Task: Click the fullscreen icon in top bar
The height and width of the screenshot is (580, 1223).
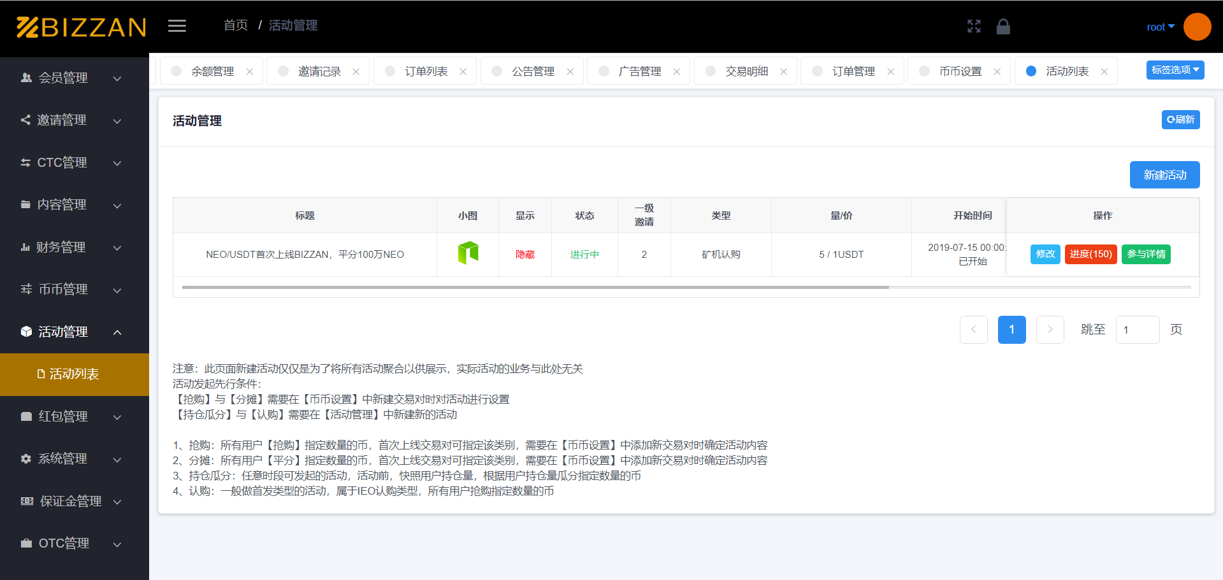Action: (x=974, y=26)
